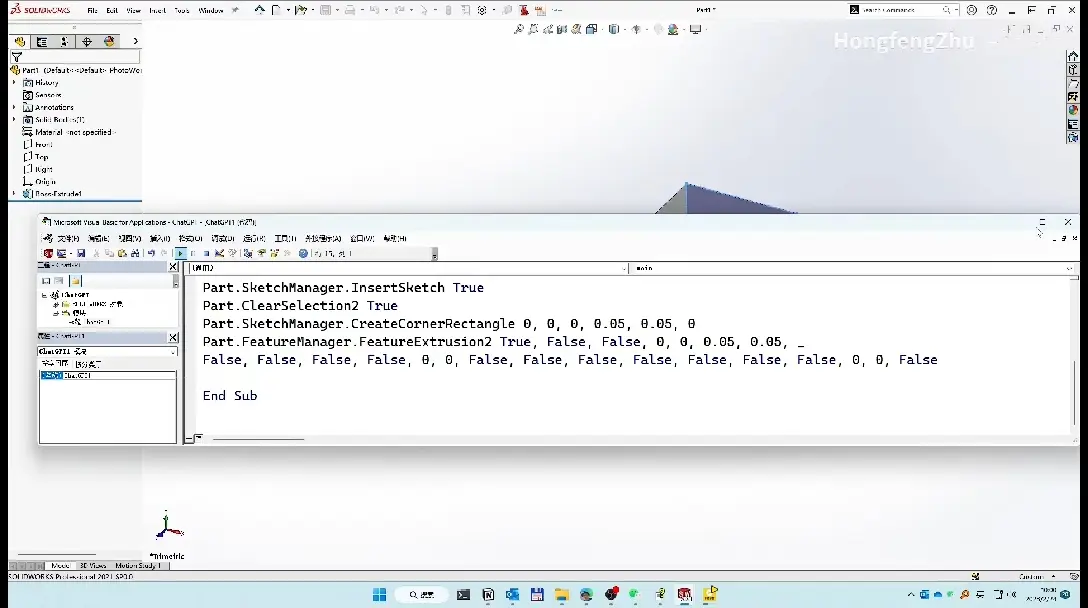
Task: Click Undo icon in VBA toolbar
Action: [151, 253]
